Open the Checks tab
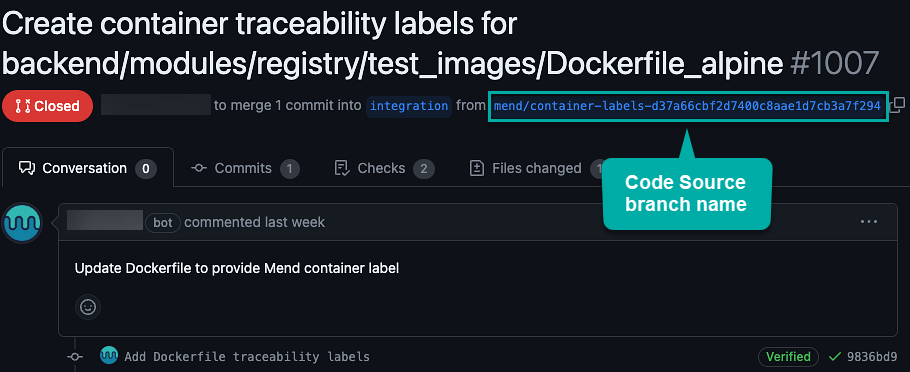The image size is (910, 372). (385, 169)
